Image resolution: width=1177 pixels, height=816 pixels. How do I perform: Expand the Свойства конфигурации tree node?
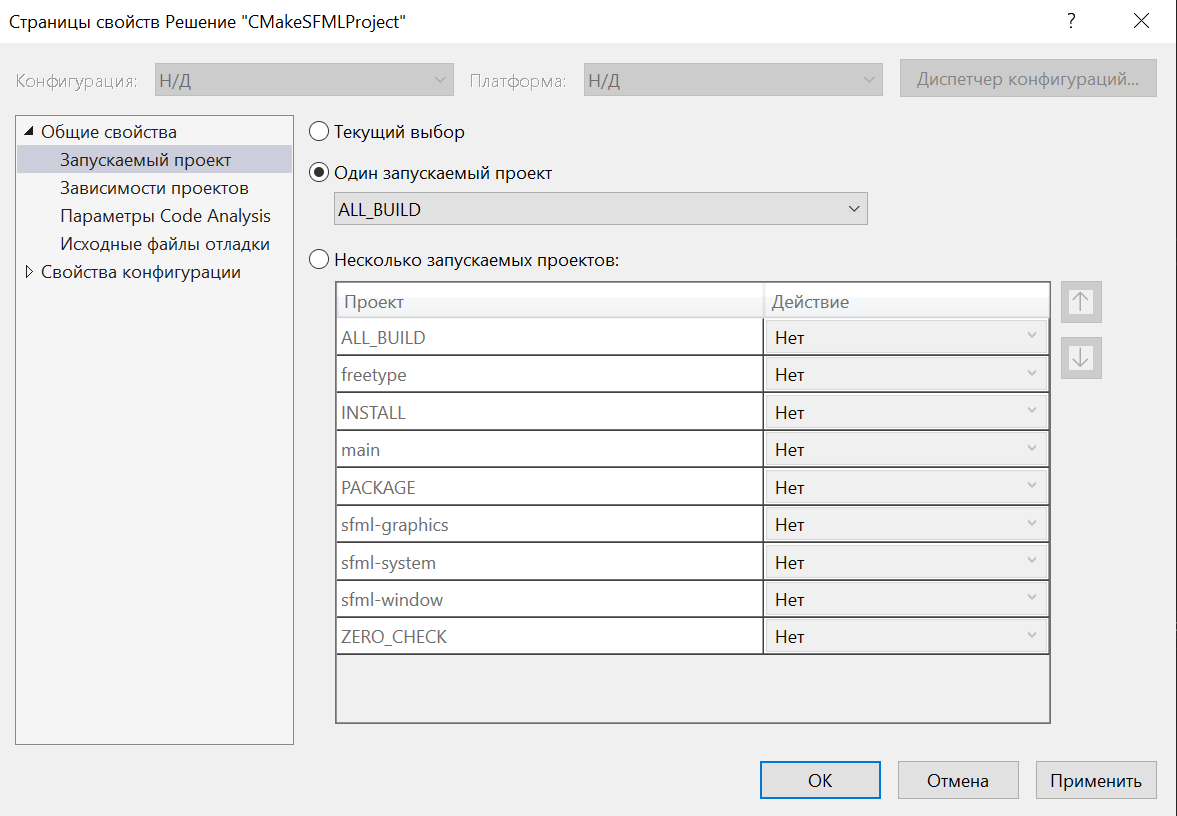point(29,272)
